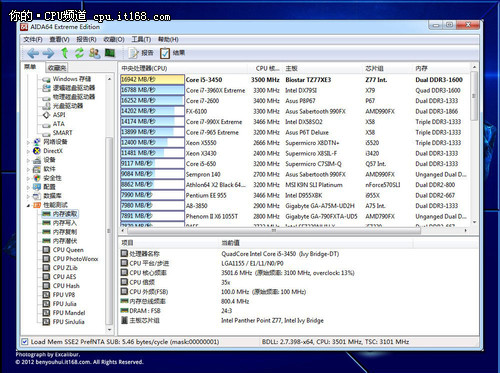Image resolution: width=500 pixels, height=373 pixels.
Task: Expand the 网络设备 tree node
Action: click(x=28, y=142)
